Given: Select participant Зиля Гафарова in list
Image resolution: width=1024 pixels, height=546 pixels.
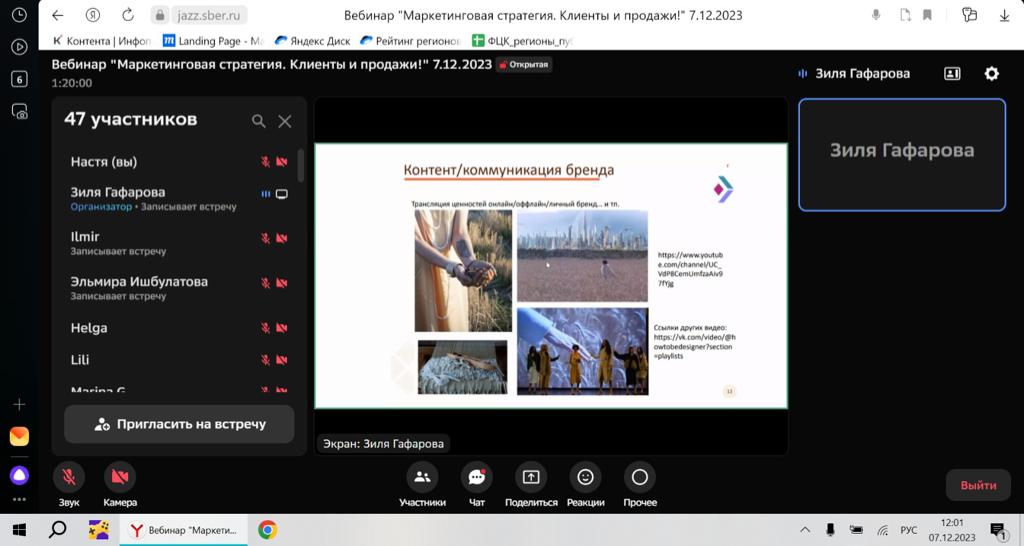Looking at the screenshot, I should [x=179, y=199].
